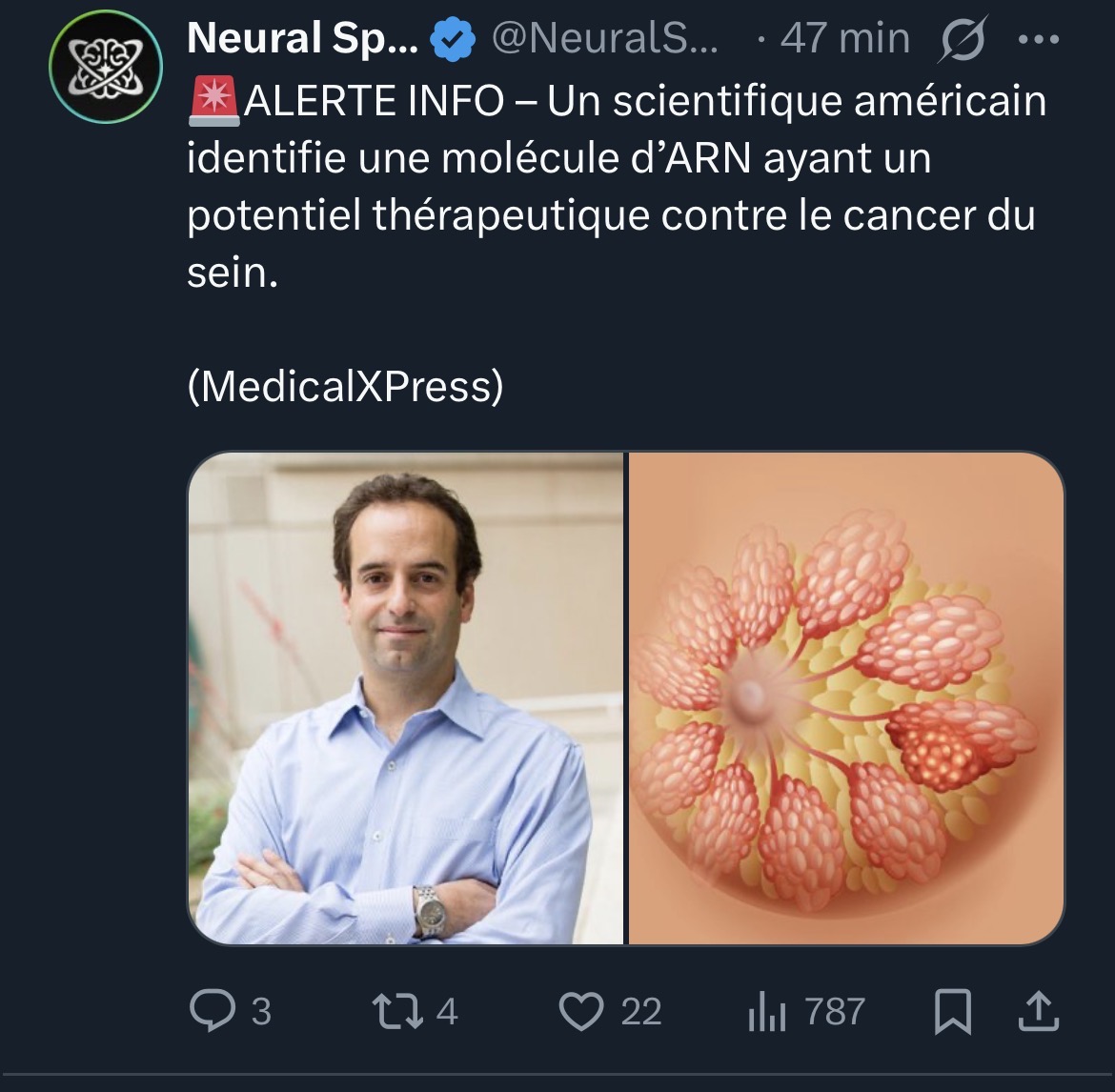Open the Neural Sp profile avatar
The width and height of the screenshot is (1115, 1092).
pyautogui.click(x=106, y=67)
